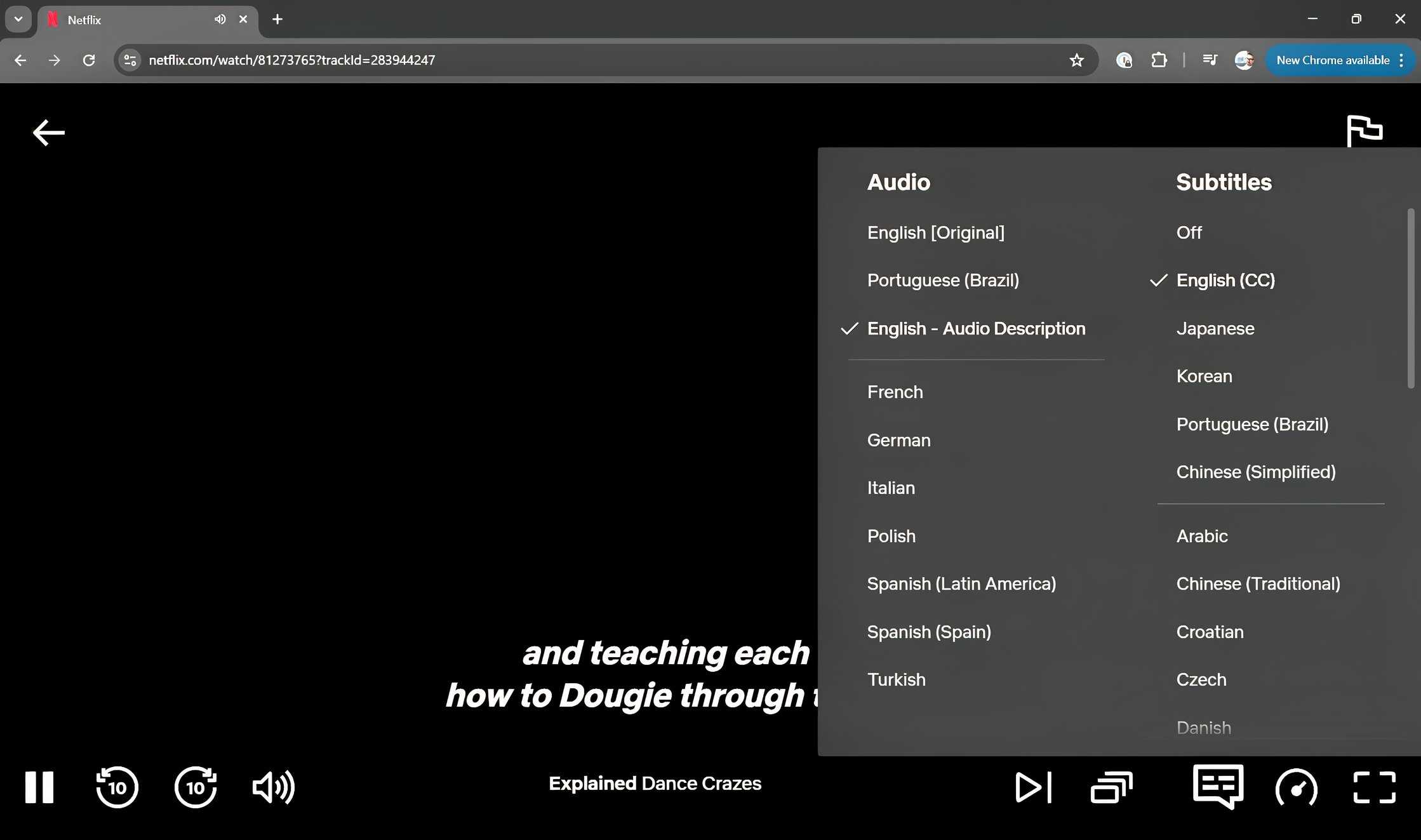1421x840 pixels.
Task: Bookmark this page with the star
Action: point(1076,60)
